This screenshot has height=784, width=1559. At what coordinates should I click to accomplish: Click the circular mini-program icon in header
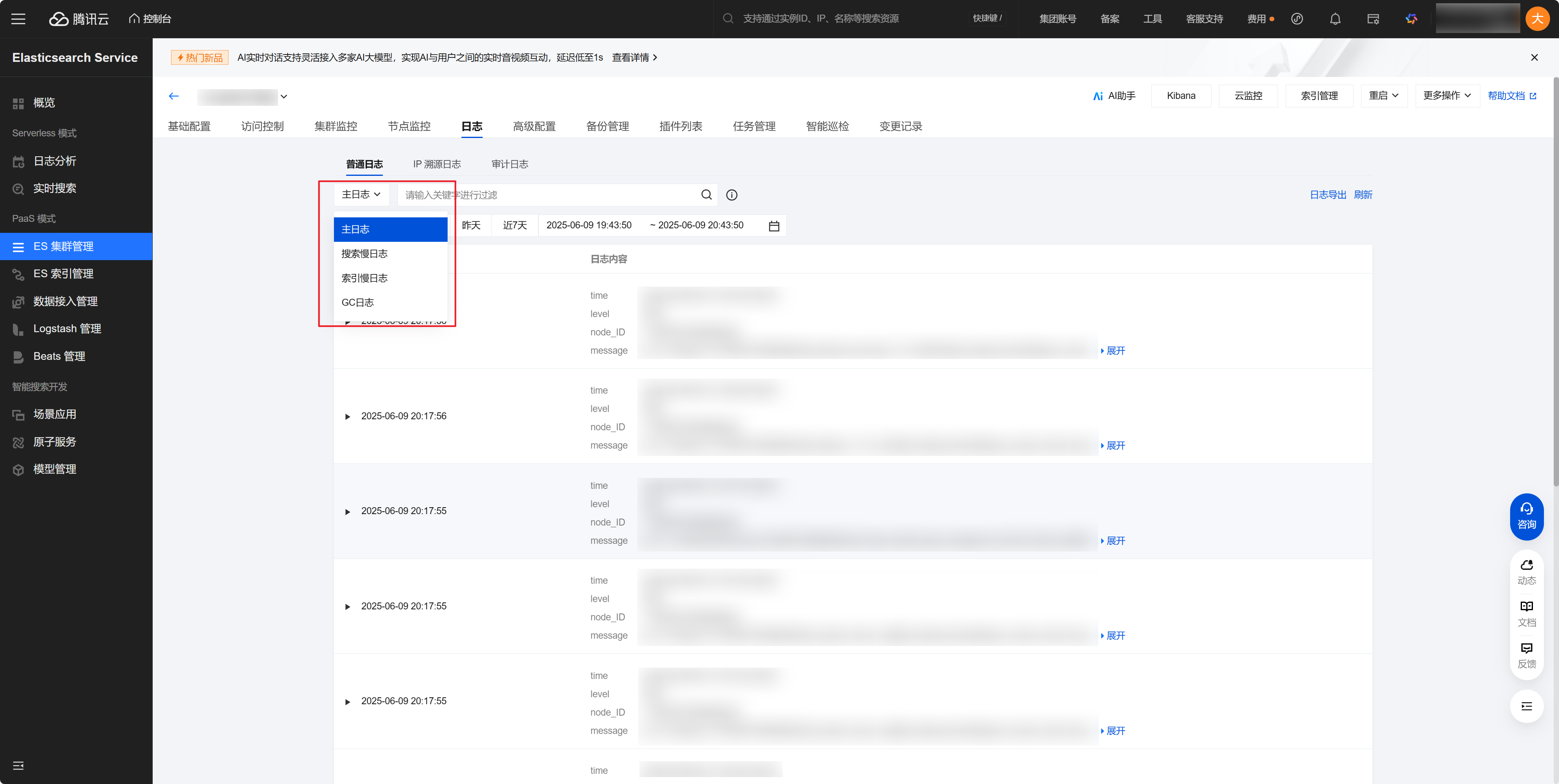1296,19
